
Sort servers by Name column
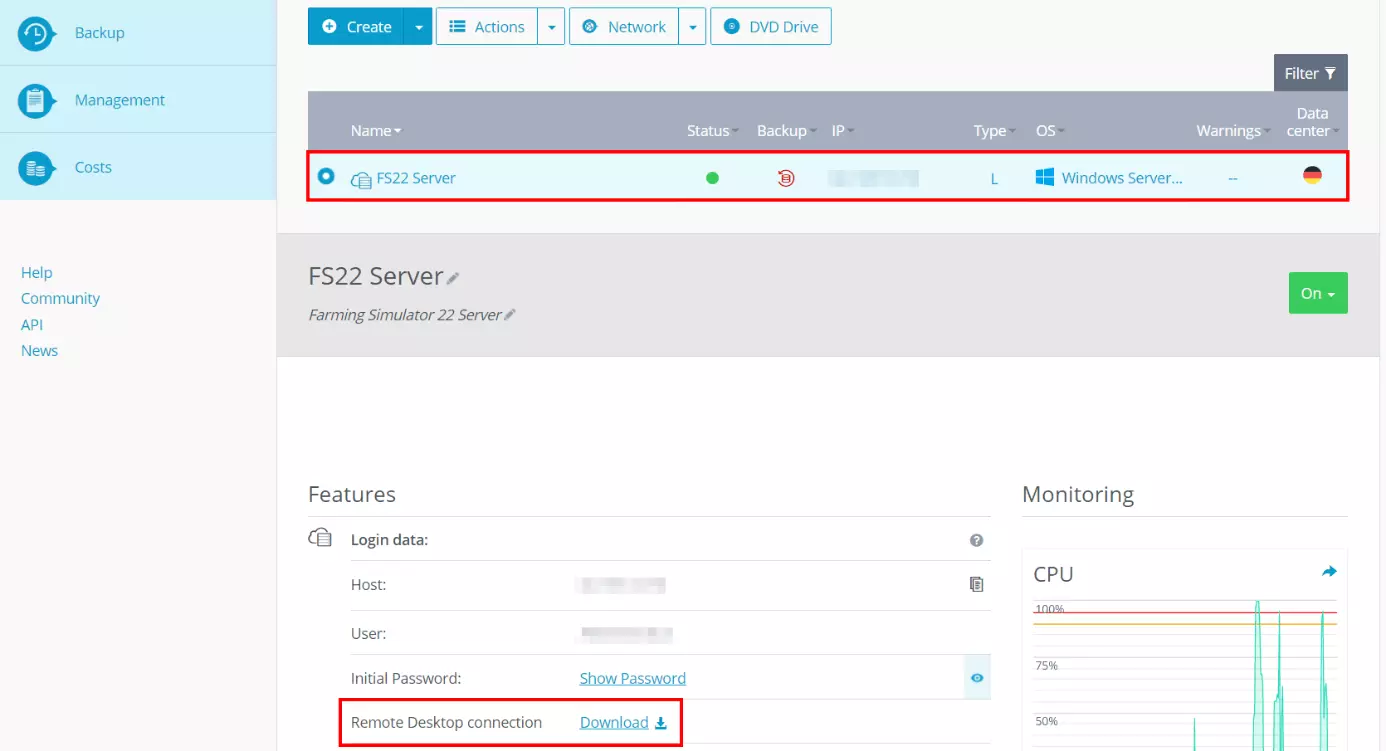pos(376,131)
